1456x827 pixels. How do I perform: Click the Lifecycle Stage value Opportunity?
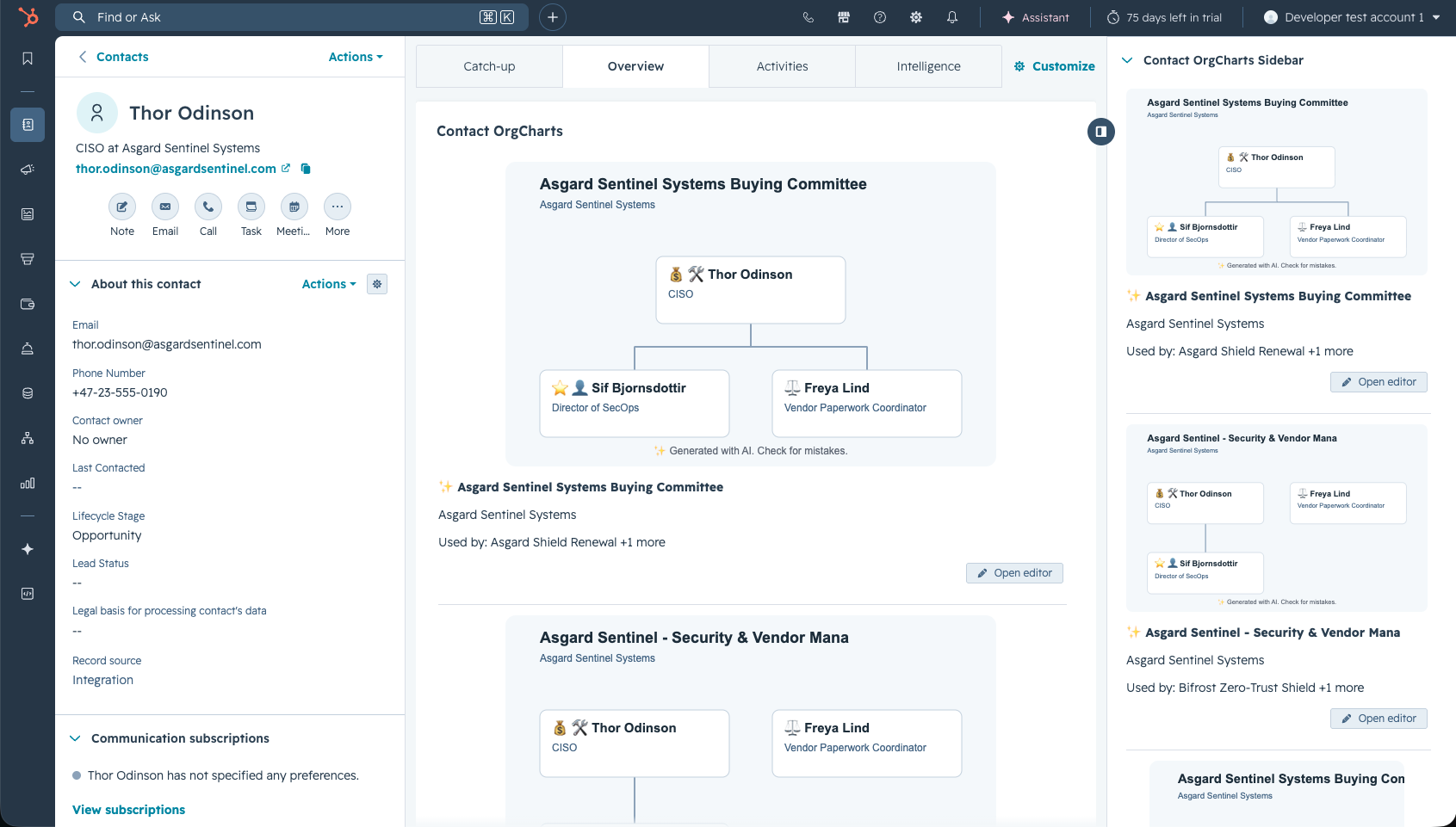pos(107,535)
